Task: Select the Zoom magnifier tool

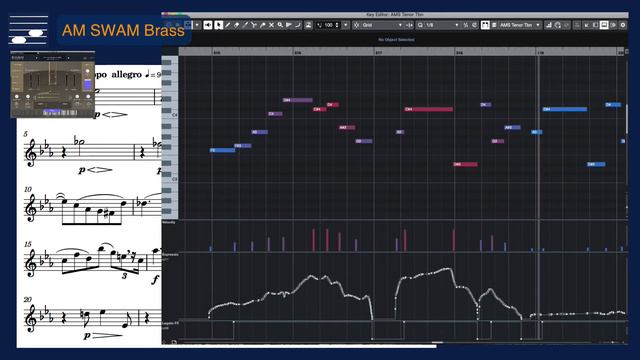Action: (280, 25)
